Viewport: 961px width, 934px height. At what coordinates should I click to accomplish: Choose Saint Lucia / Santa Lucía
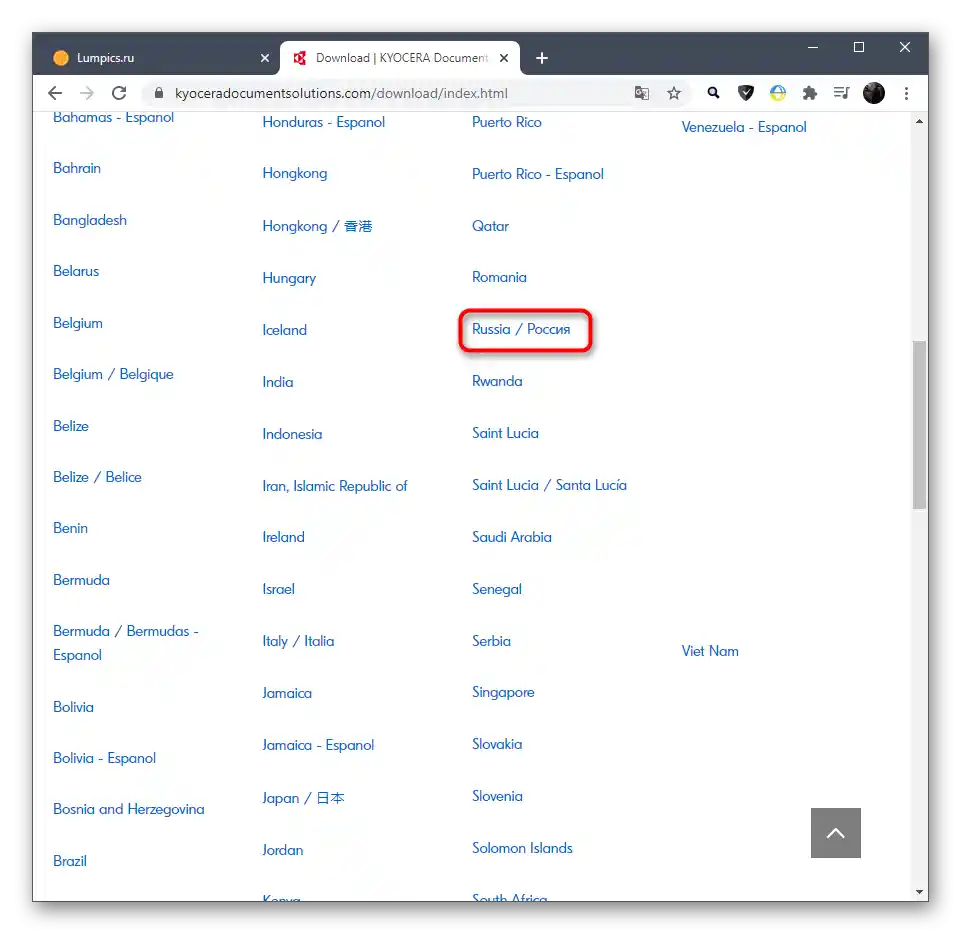pyautogui.click(x=549, y=485)
